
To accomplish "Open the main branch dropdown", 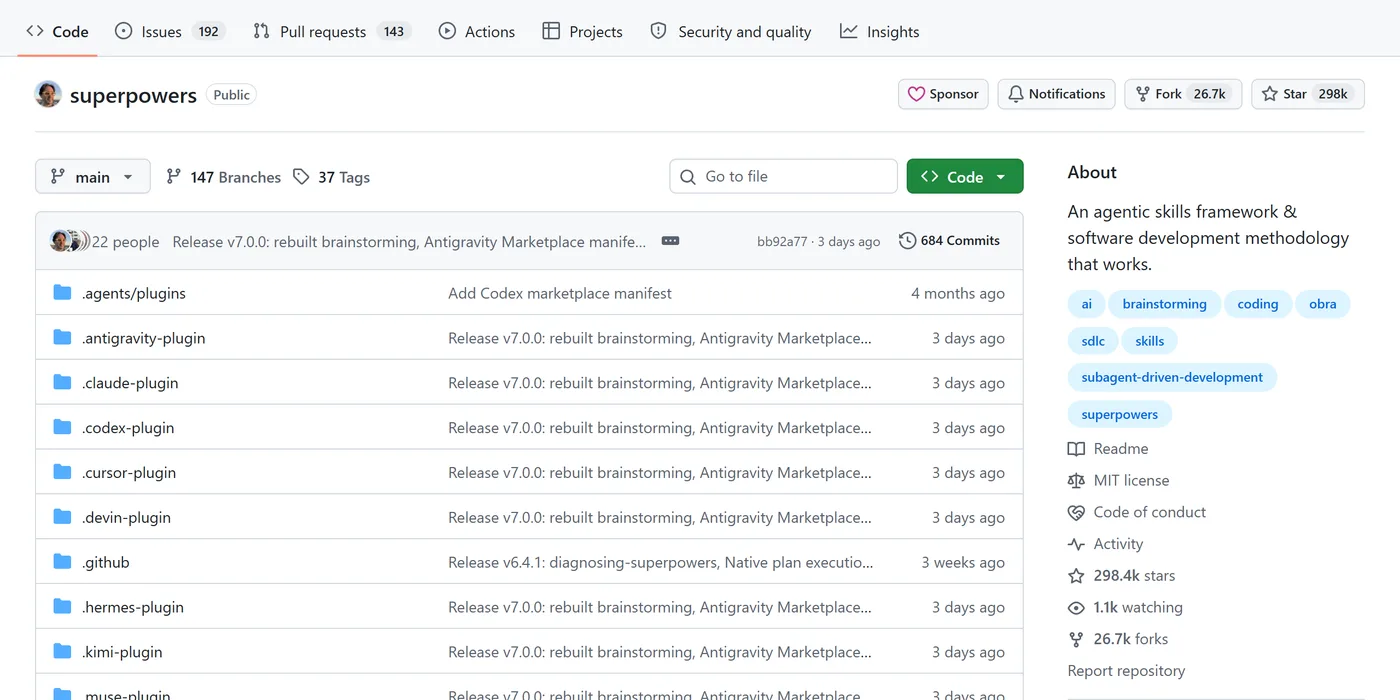I will coord(93,176).
